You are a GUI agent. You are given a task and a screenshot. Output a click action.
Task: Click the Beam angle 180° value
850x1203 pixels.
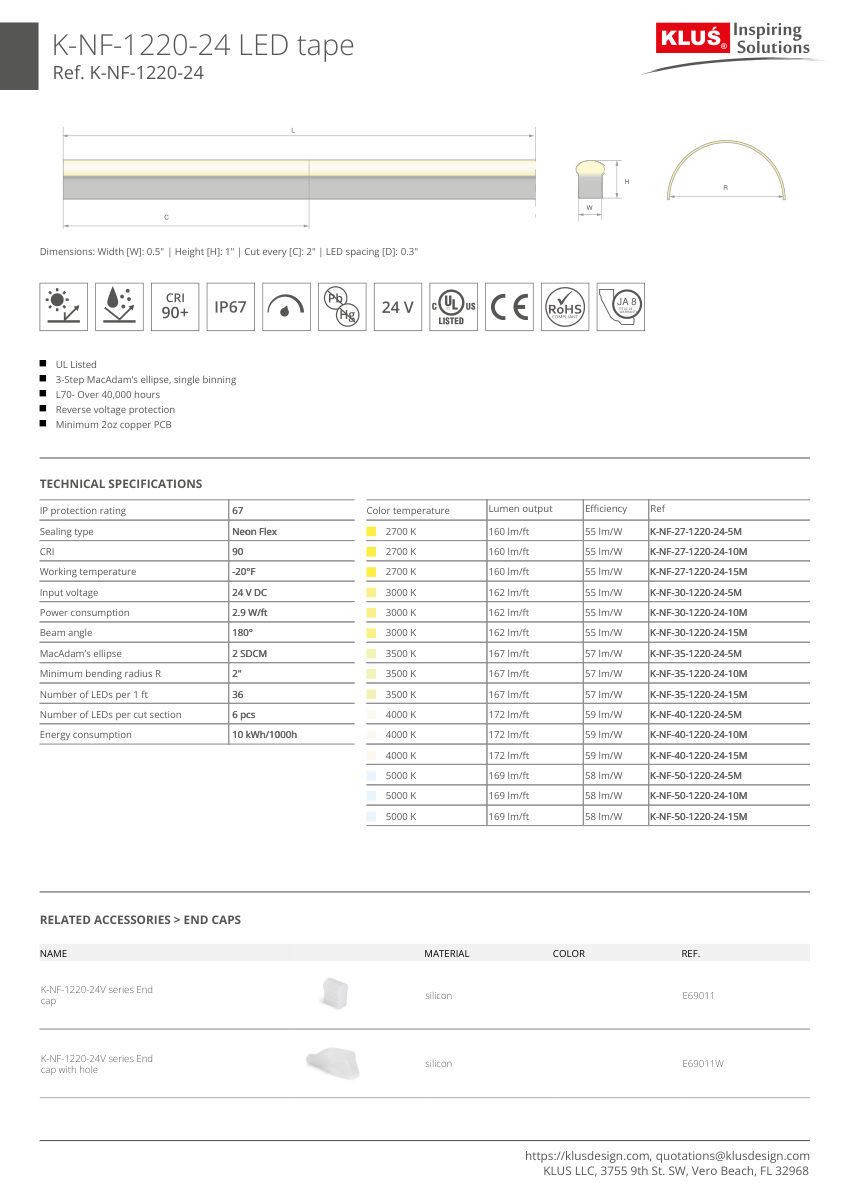(242, 632)
